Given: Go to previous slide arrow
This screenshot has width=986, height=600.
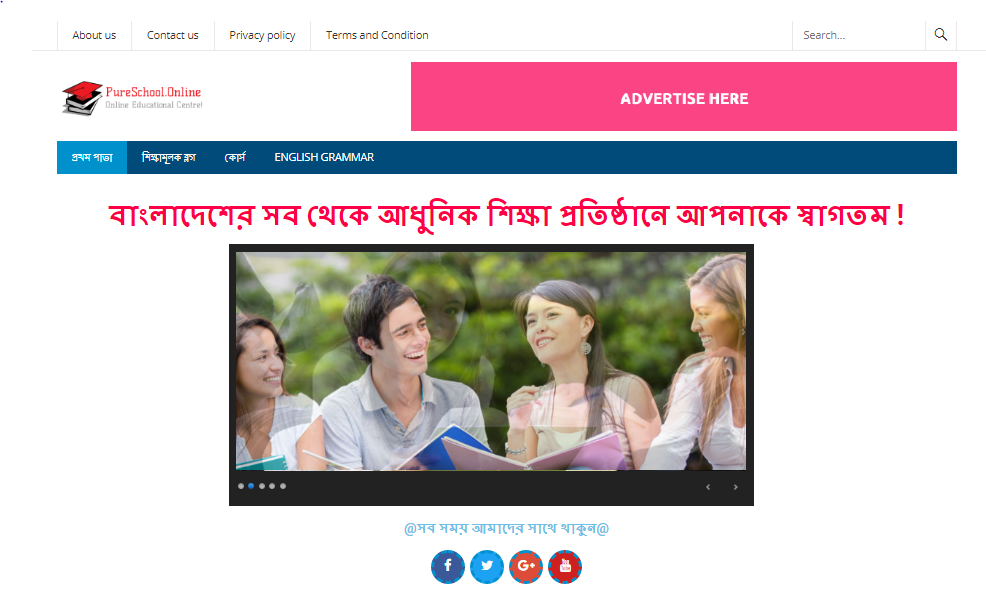Looking at the screenshot, I should point(708,487).
